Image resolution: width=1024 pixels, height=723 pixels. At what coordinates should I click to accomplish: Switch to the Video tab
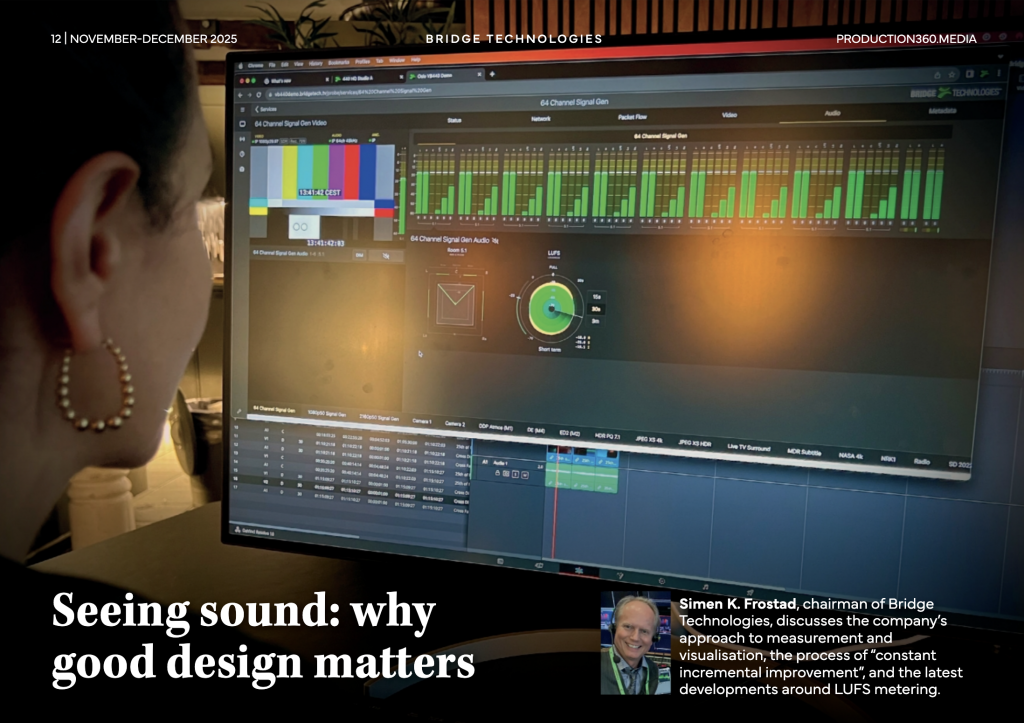coord(729,115)
